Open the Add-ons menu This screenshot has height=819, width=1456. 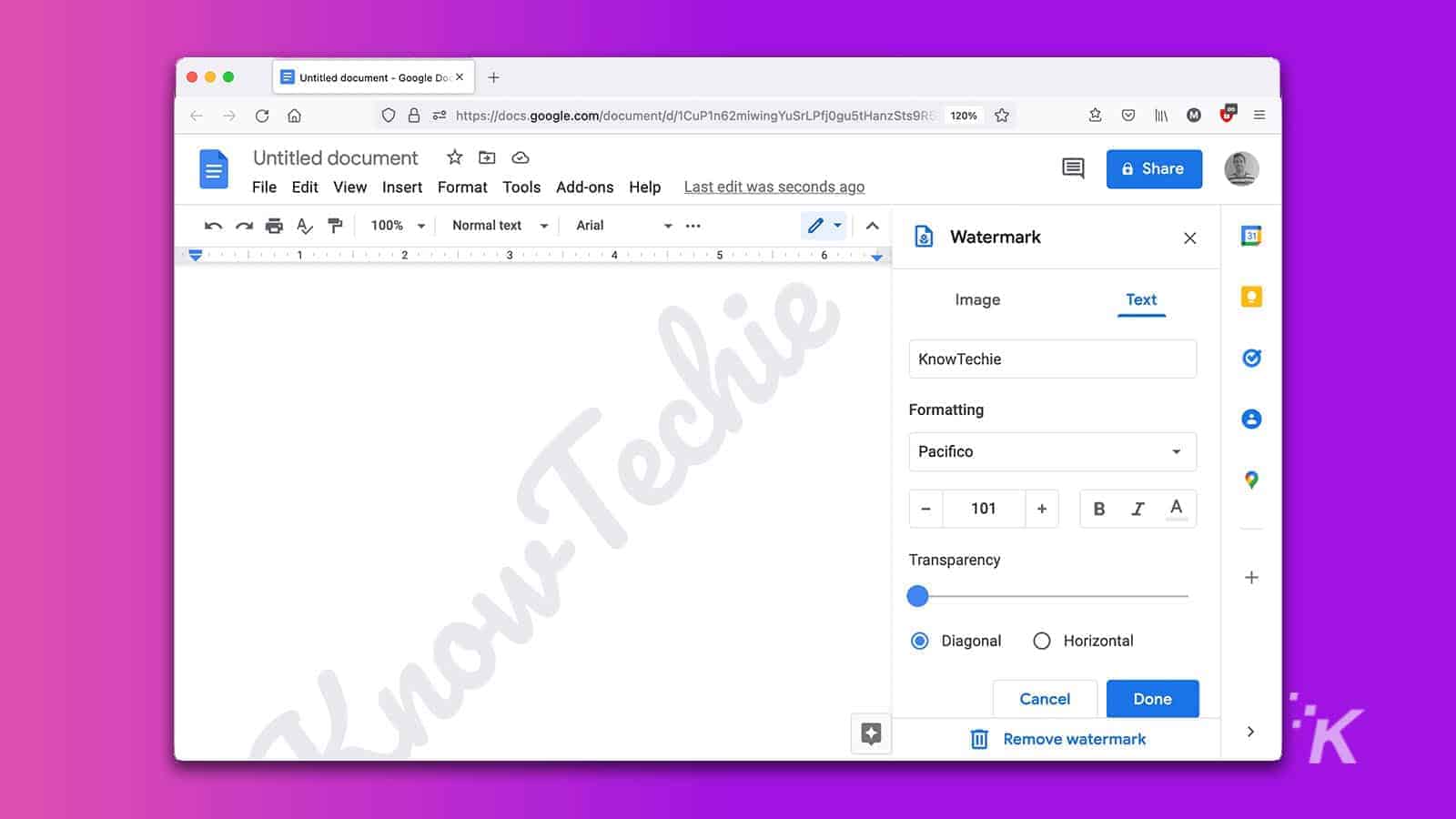[585, 187]
